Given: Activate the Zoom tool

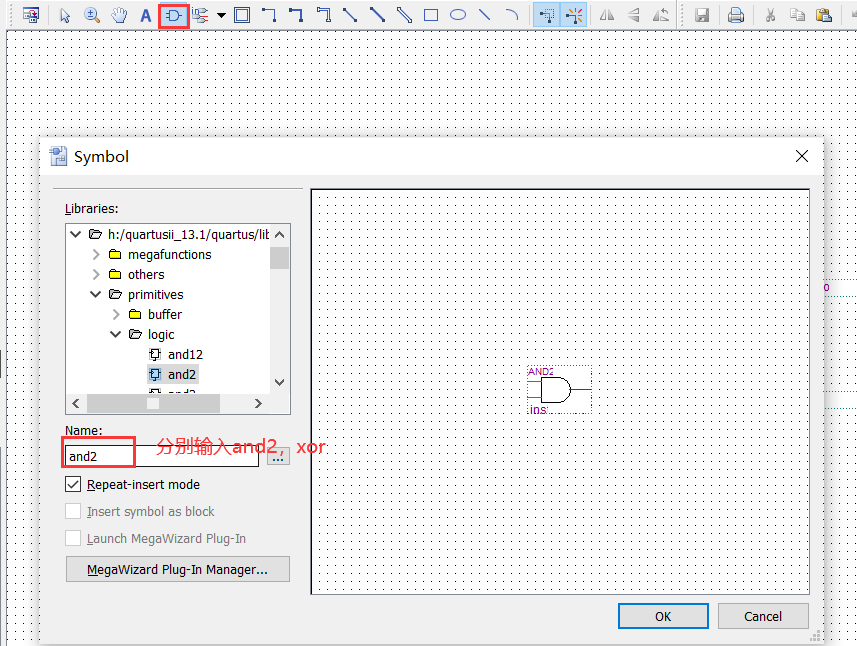Looking at the screenshot, I should click(x=92, y=15).
